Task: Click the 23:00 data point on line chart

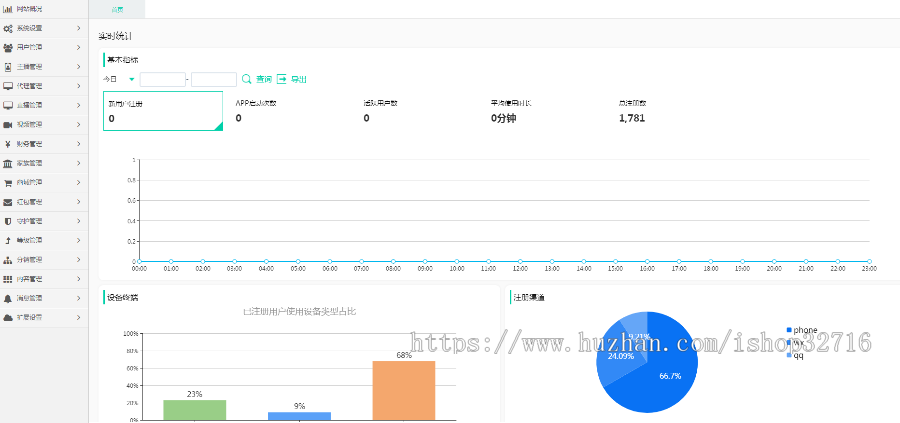Action: [x=869, y=261]
